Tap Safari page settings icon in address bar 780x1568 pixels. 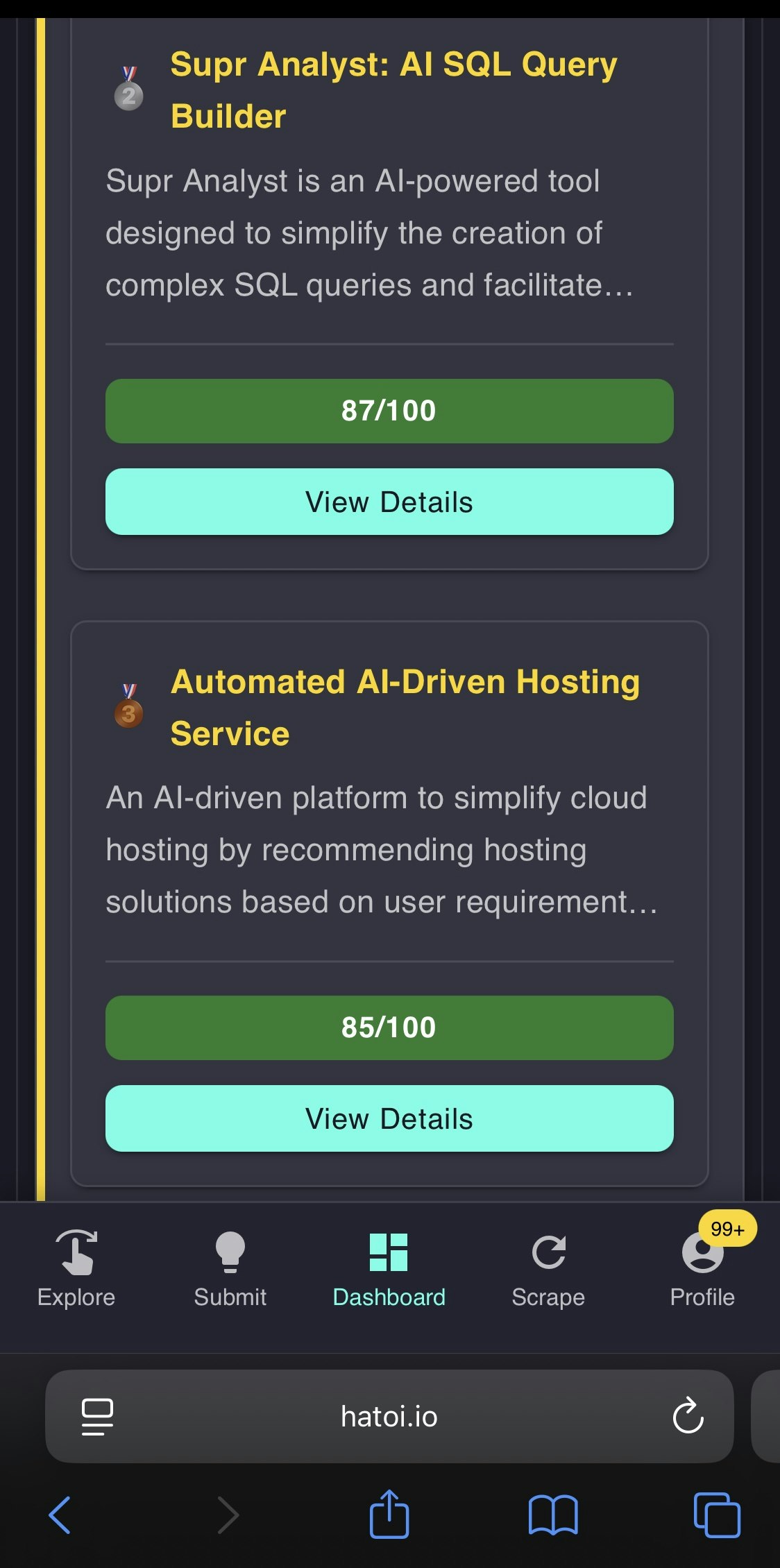point(97,1416)
